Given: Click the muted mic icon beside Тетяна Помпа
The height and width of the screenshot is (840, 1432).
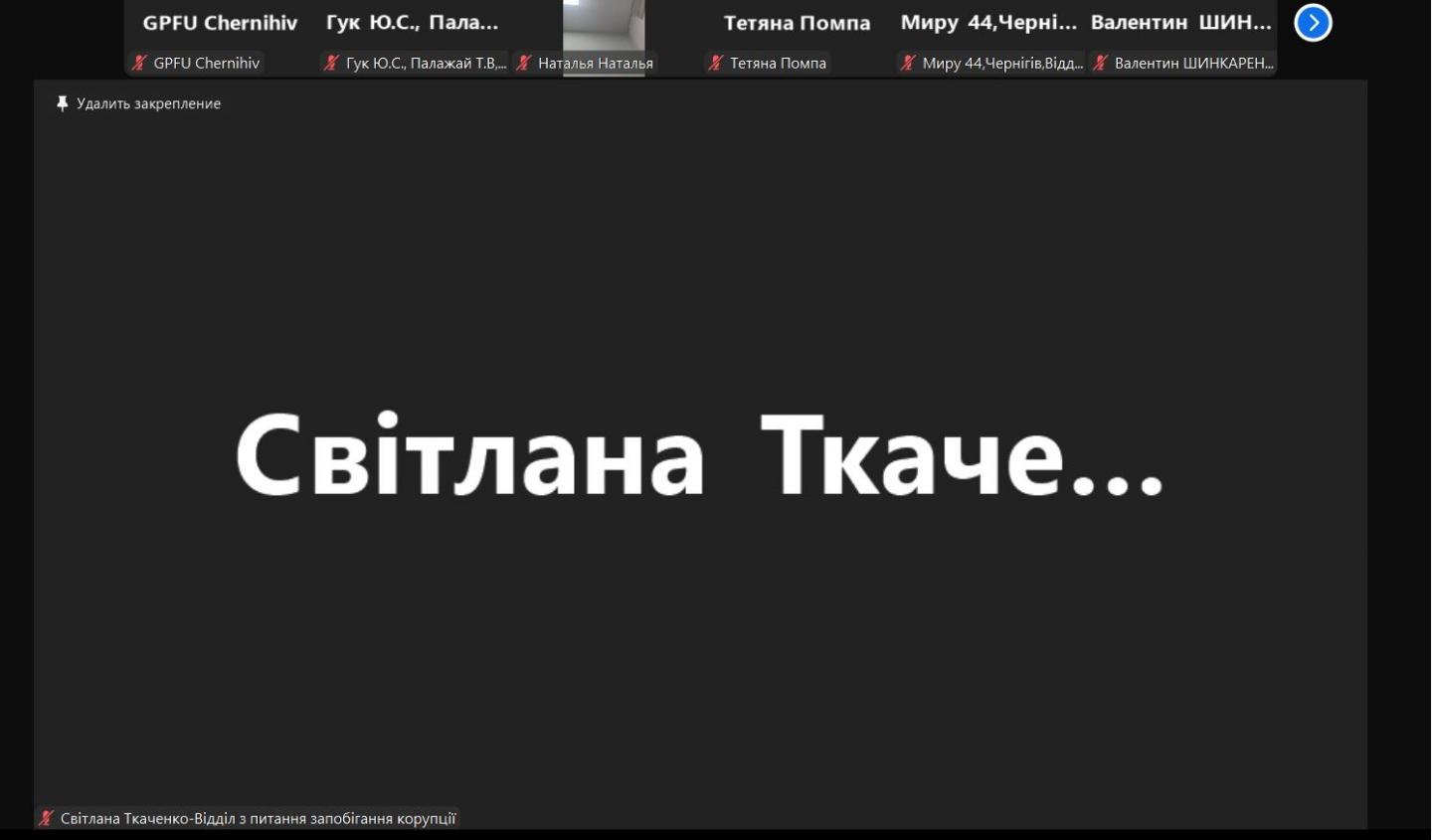Looking at the screenshot, I should point(715,63).
